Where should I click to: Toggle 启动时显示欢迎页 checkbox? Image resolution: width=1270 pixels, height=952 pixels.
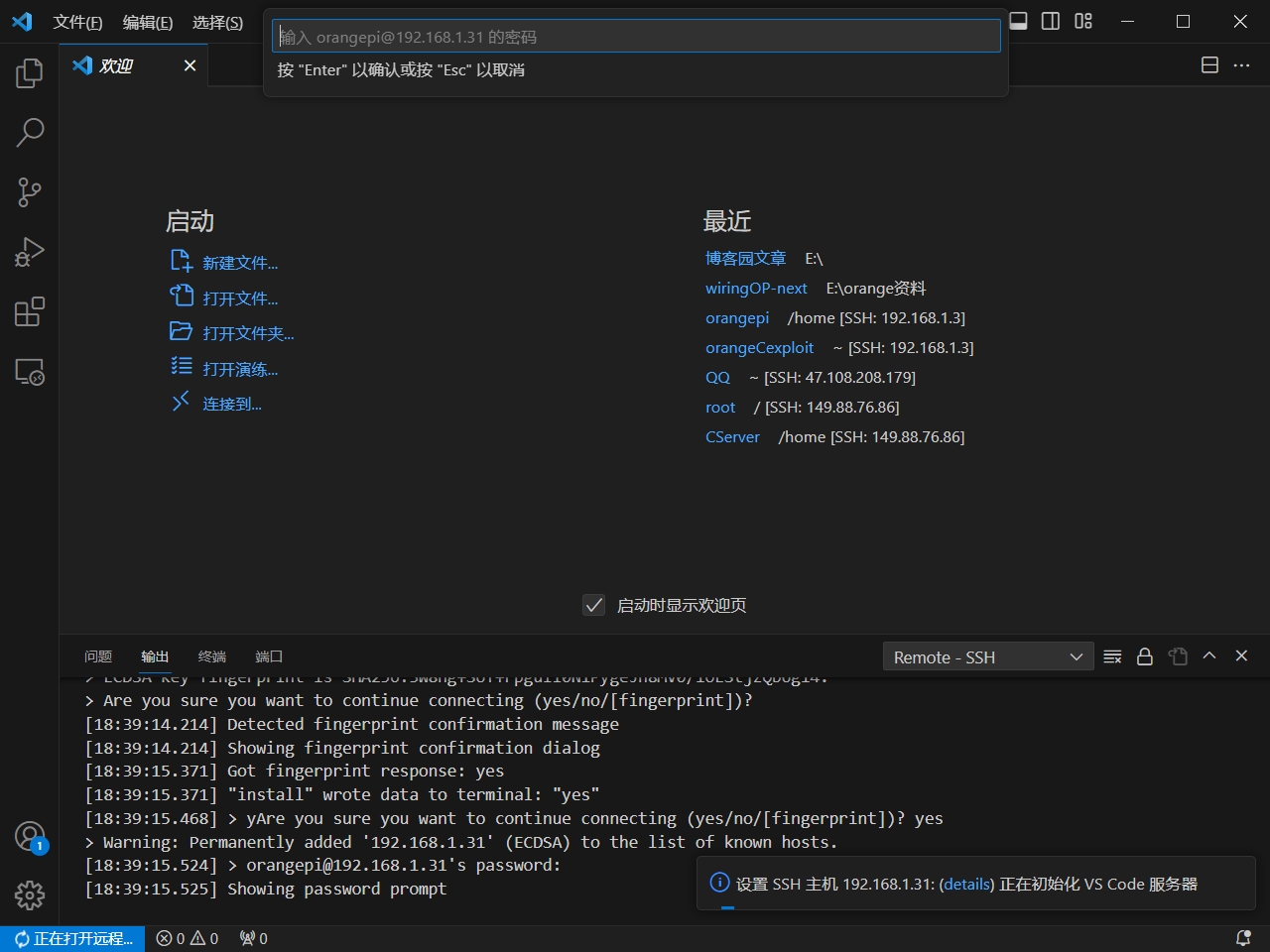point(593,605)
